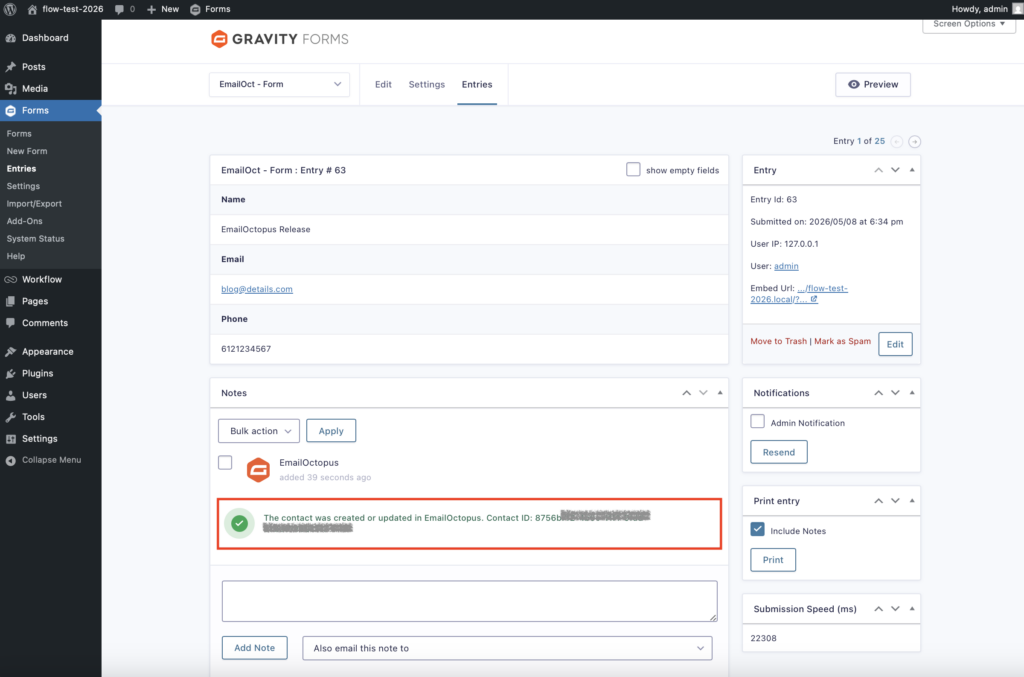Open the Also email this note to dropdown
This screenshot has height=677, width=1024.
coord(507,648)
